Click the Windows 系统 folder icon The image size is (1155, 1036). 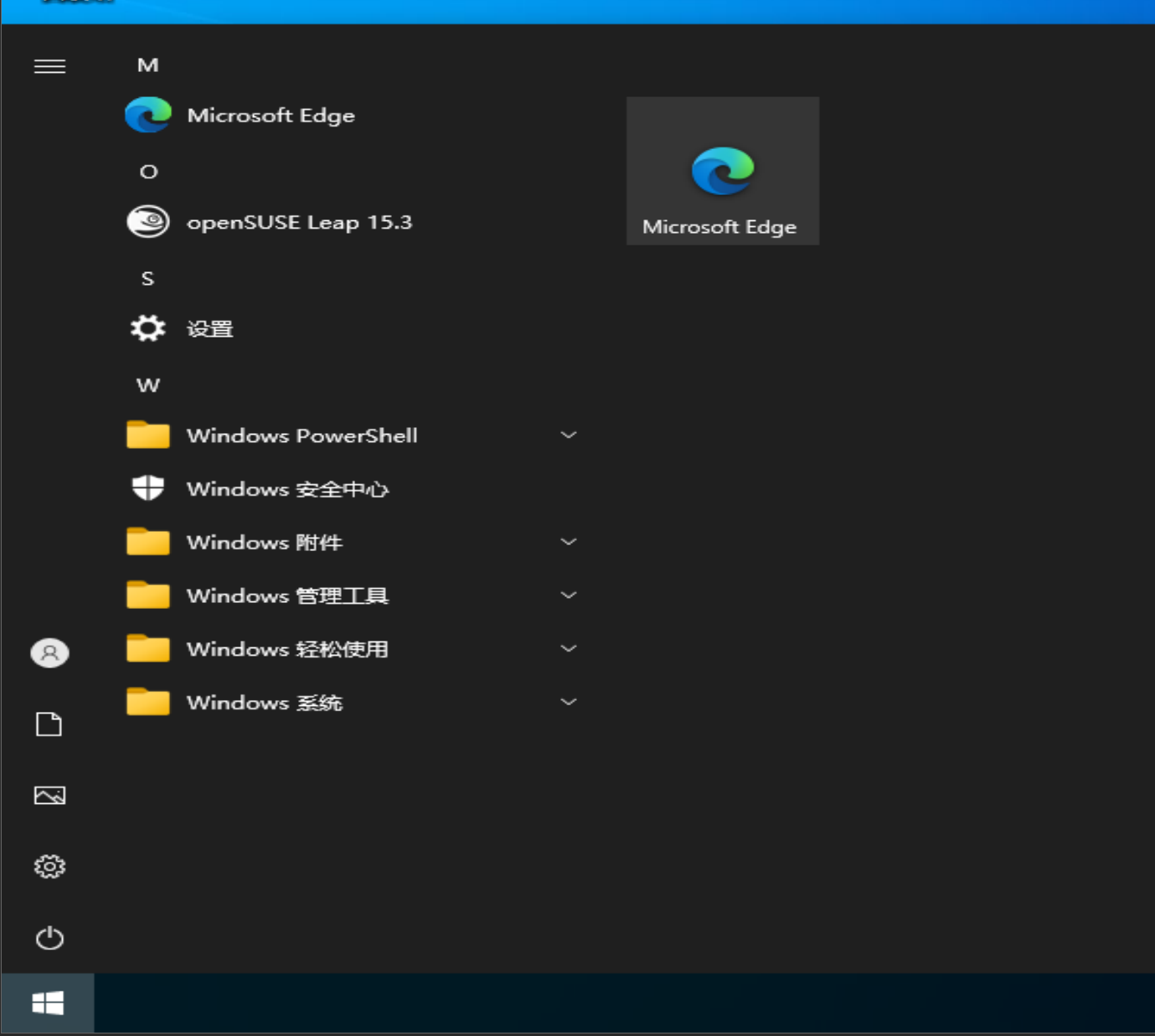tap(148, 702)
